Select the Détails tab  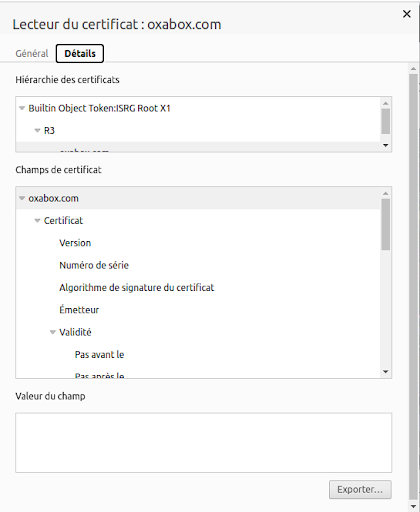click(x=80, y=53)
